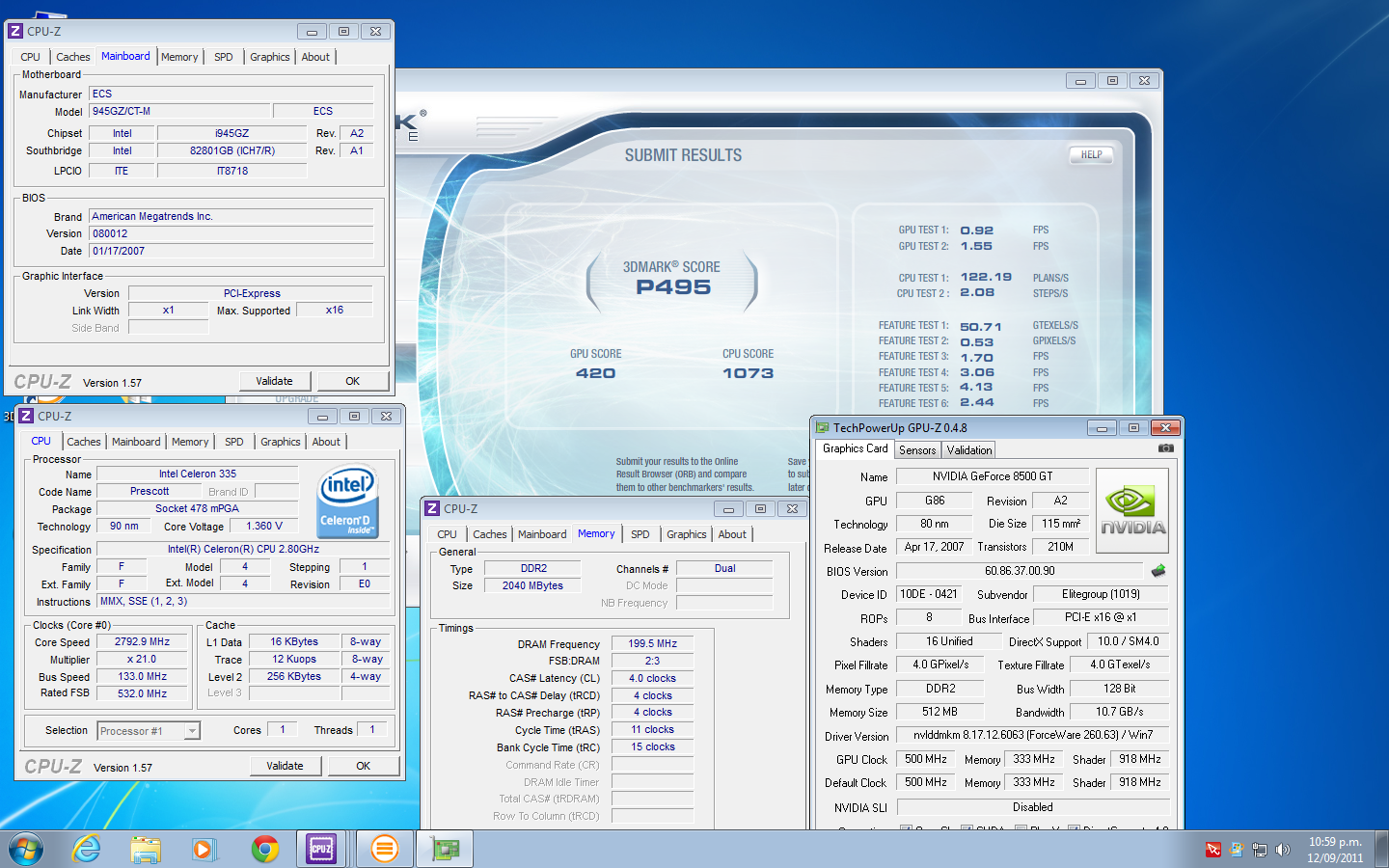
Task: Open Memory tab in Mainboard CPU-Z window
Action: (x=179, y=57)
